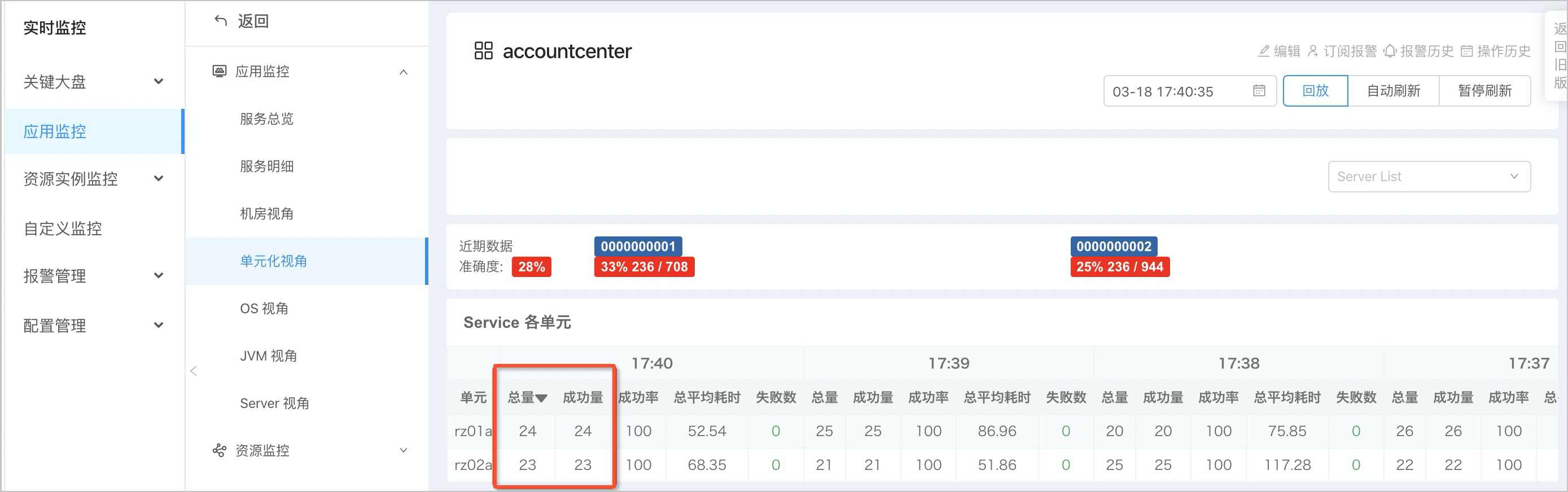Viewport: 1568px width, 492px height.
Task: Expand the 资源监控 submenu chevron
Action: point(403,451)
